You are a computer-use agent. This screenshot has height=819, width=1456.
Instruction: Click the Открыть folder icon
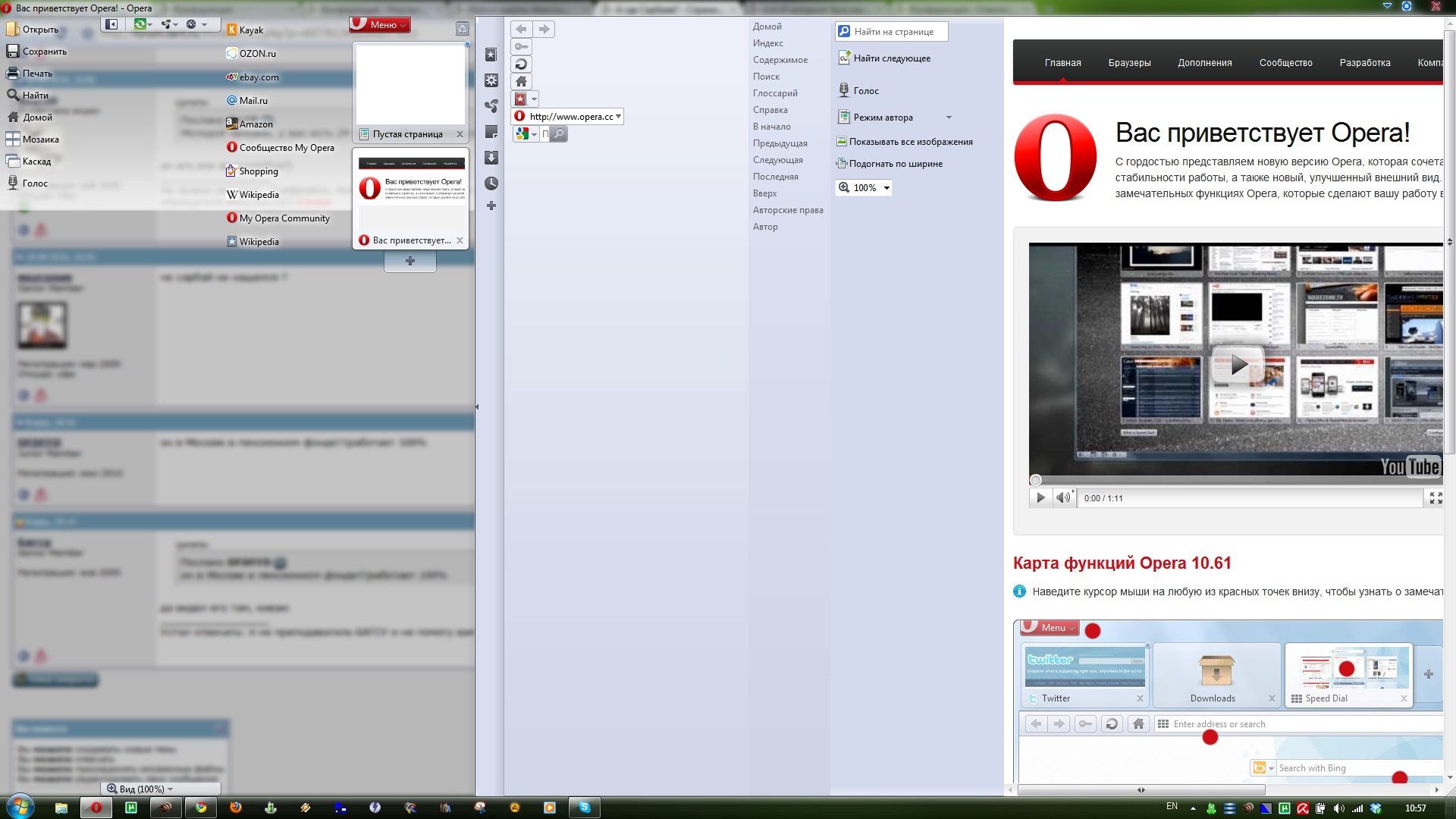(12, 30)
